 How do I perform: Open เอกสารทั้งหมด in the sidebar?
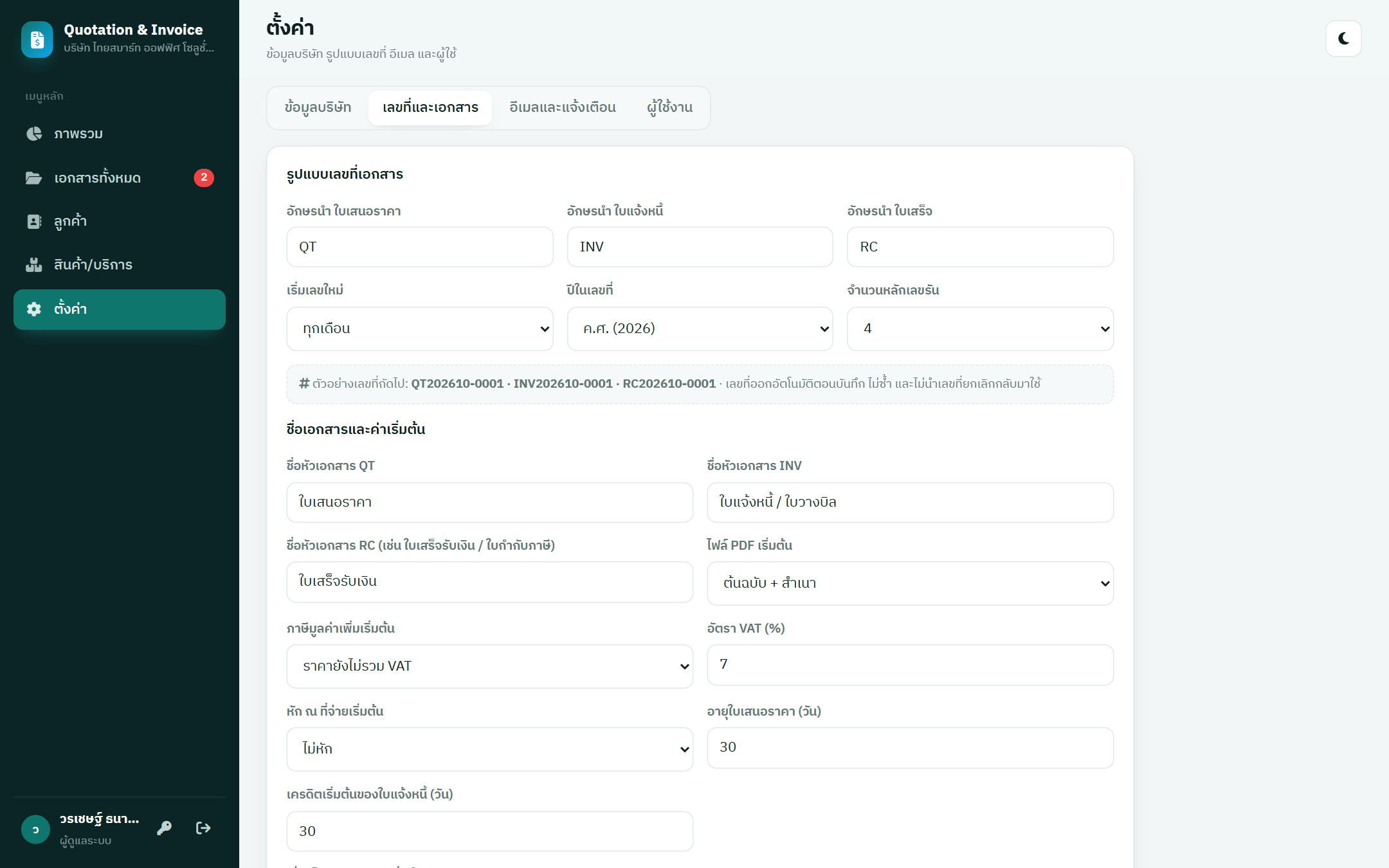coord(120,177)
